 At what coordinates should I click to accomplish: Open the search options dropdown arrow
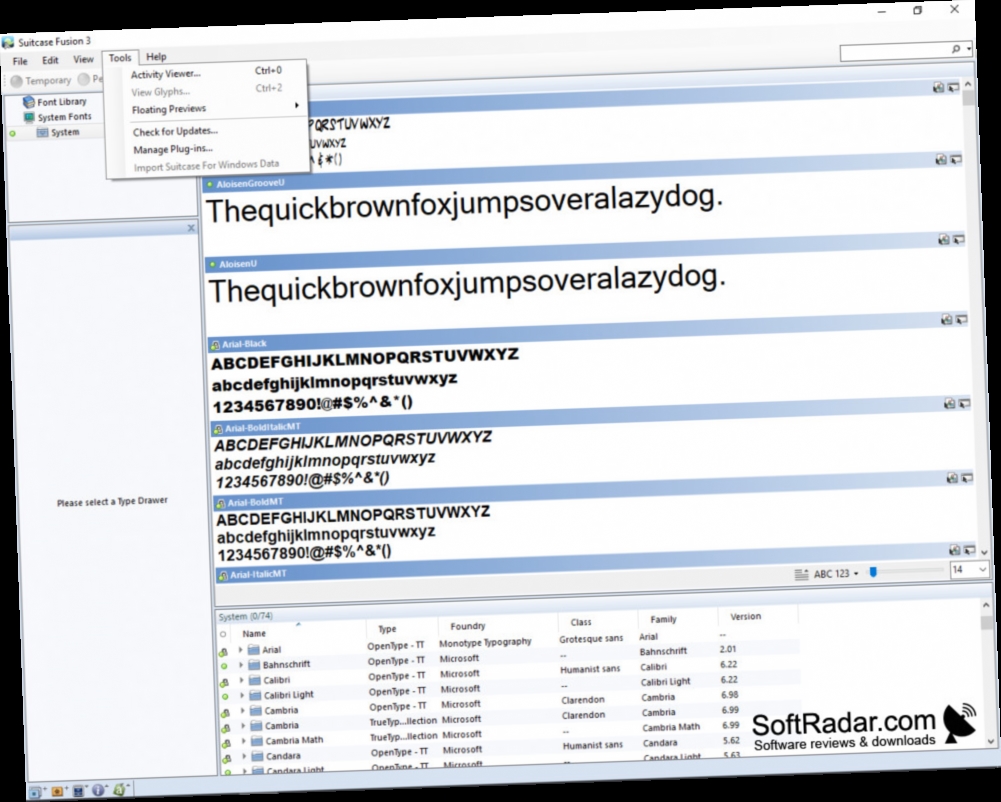point(969,49)
